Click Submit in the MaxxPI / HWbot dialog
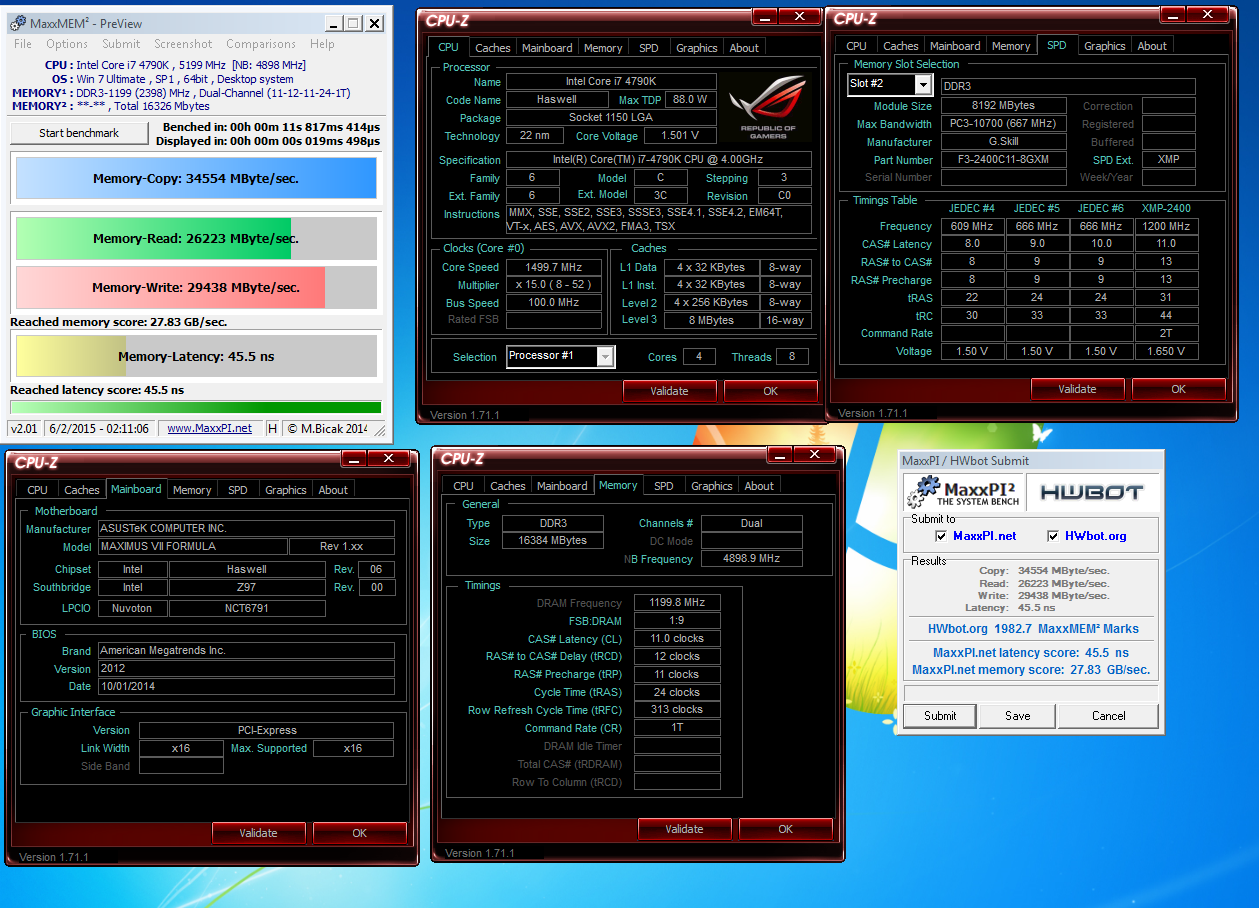 tap(940, 716)
